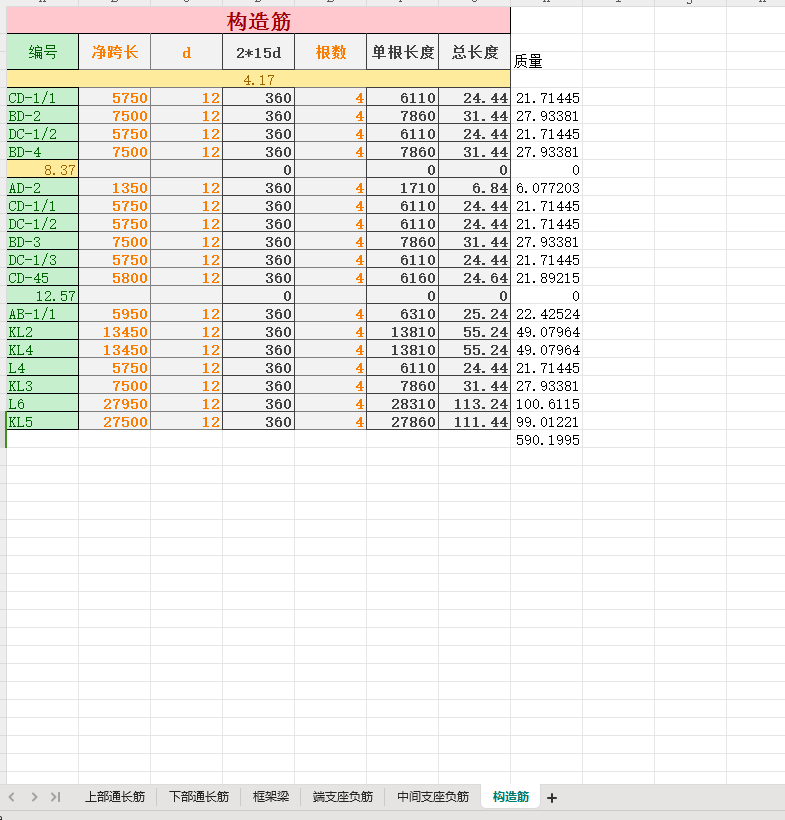Viewport: 785px width, 820px height.
Task: Select the 5800 span length cell
Action: (115, 278)
